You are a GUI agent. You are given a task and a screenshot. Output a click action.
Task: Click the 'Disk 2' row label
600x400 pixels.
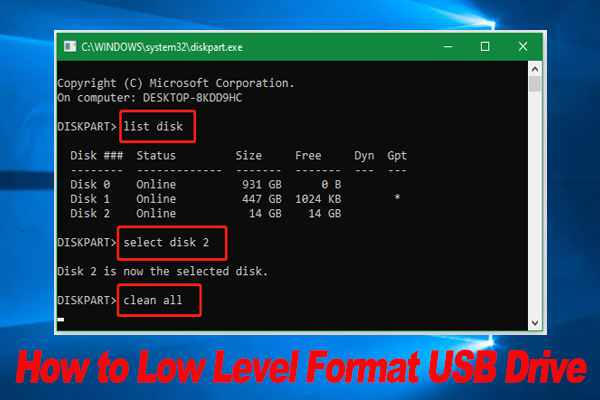click(90, 214)
